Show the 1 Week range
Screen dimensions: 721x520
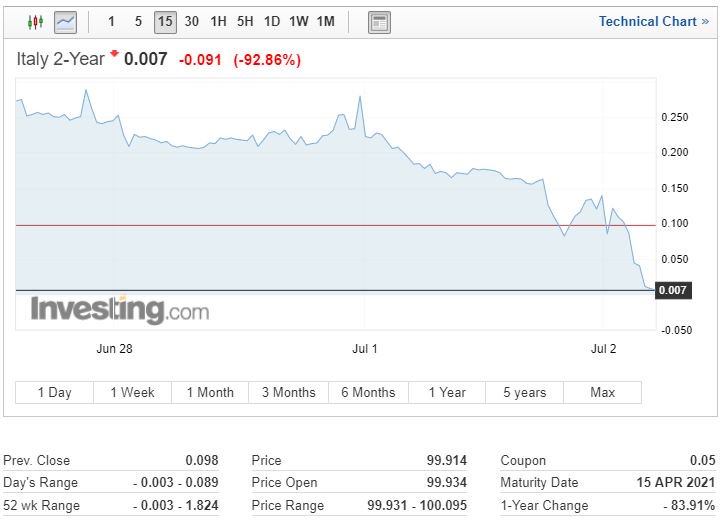(132, 392)
